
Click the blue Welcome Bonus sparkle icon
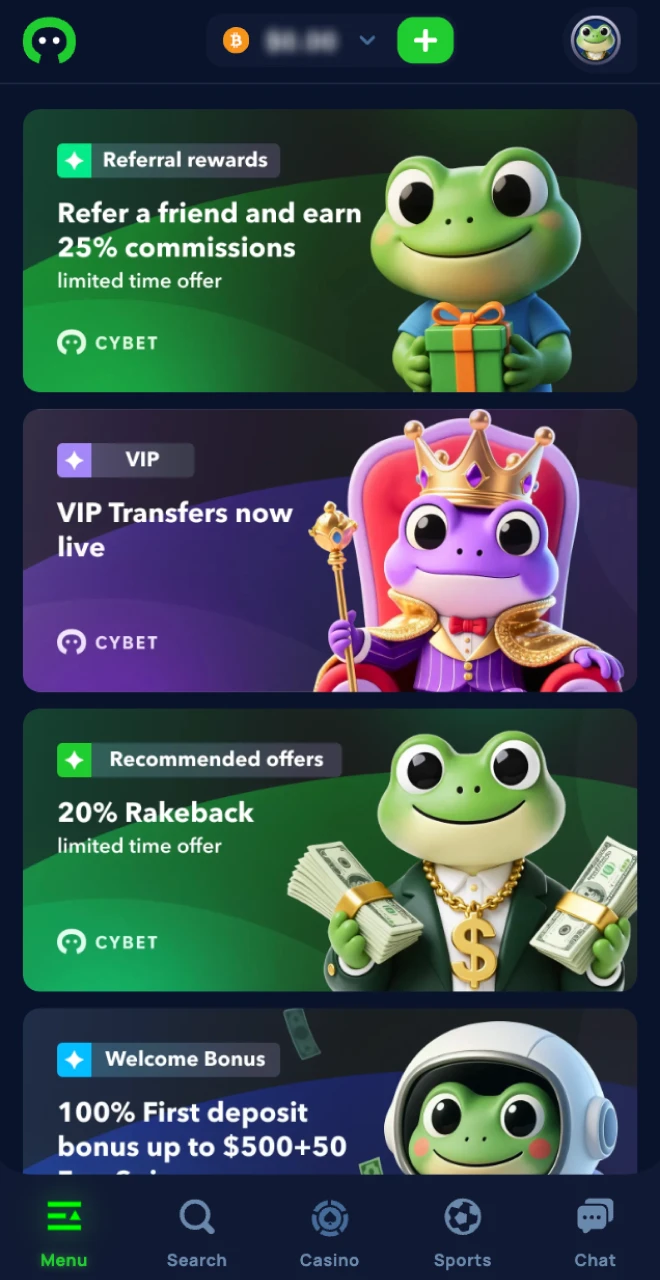tap(74, 1059)
